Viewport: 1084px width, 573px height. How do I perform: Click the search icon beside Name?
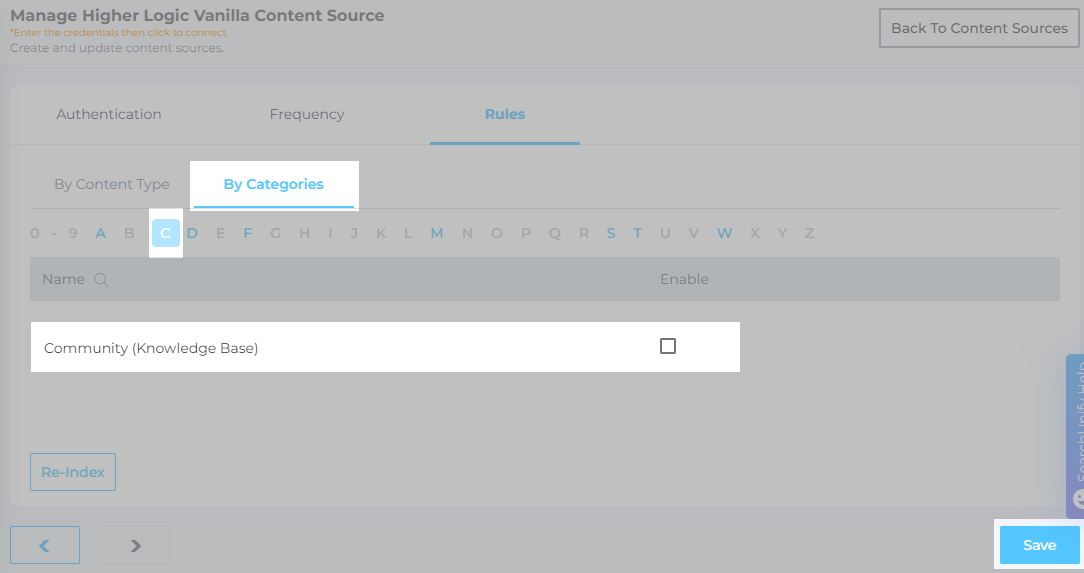101,280
